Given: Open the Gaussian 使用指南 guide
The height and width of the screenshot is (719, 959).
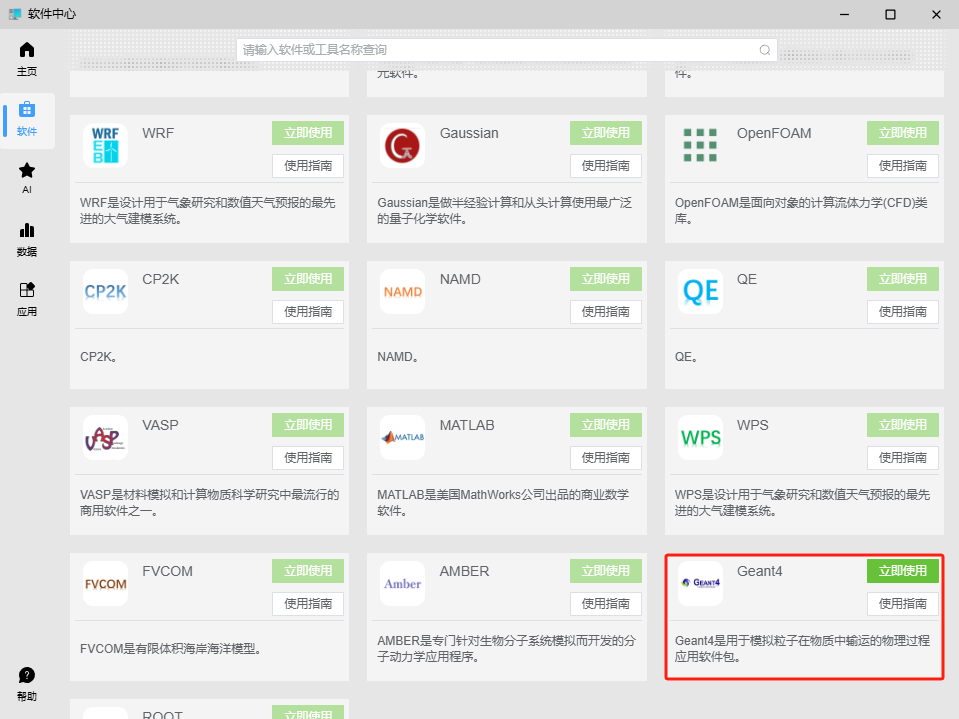Looking at the screenshot, I should (x=605, y=166).
